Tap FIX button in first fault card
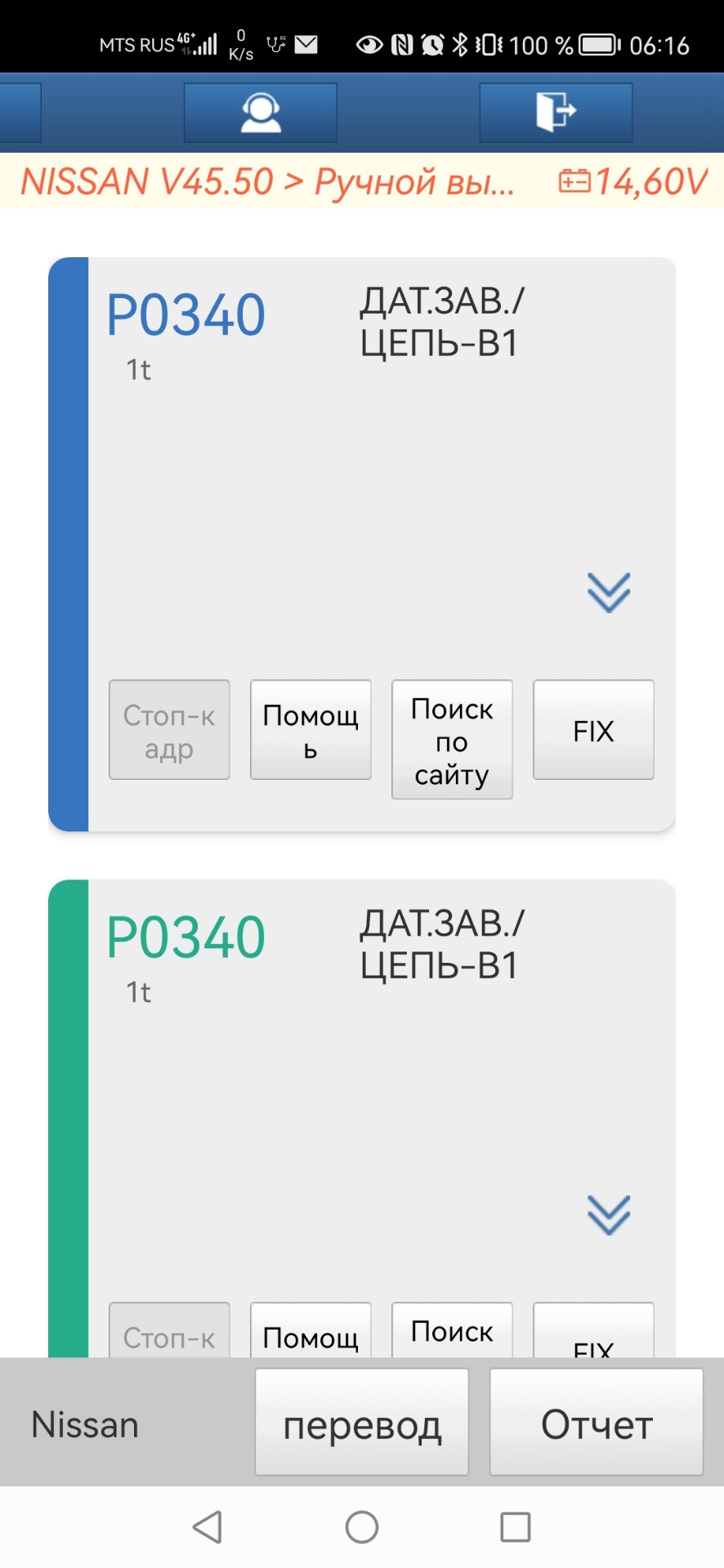 (593, 730)
